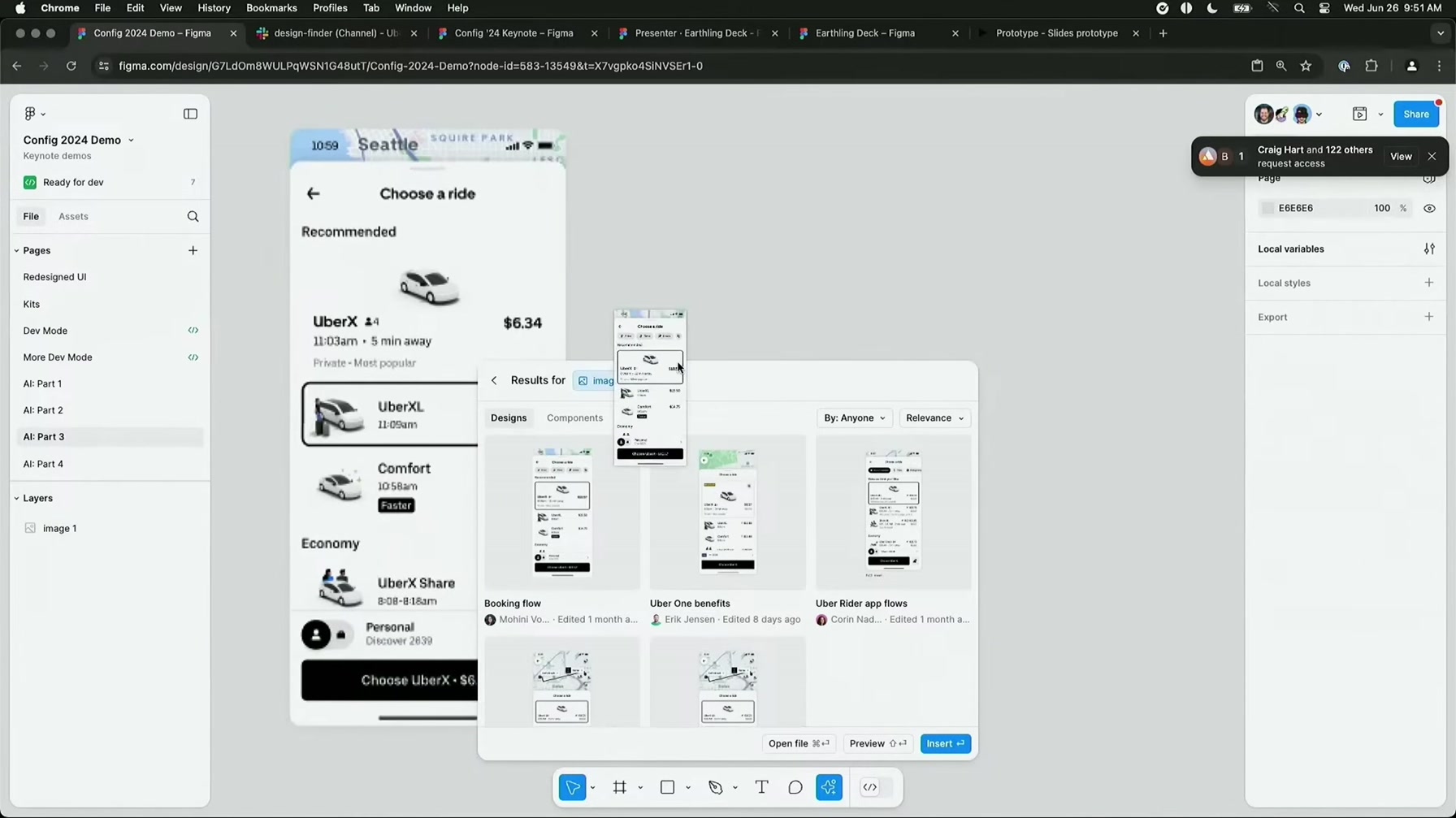Viewport: 1456px width, 818px height.
Task: Switch to the Assets tab
Action: pos(73,216)
